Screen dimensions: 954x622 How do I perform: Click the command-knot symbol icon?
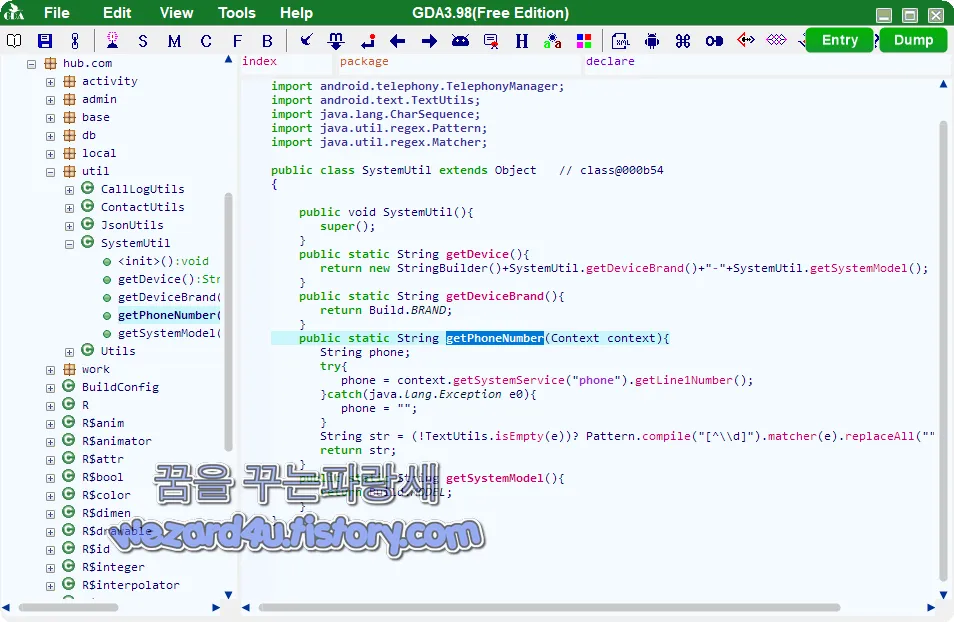coord(683,41)
